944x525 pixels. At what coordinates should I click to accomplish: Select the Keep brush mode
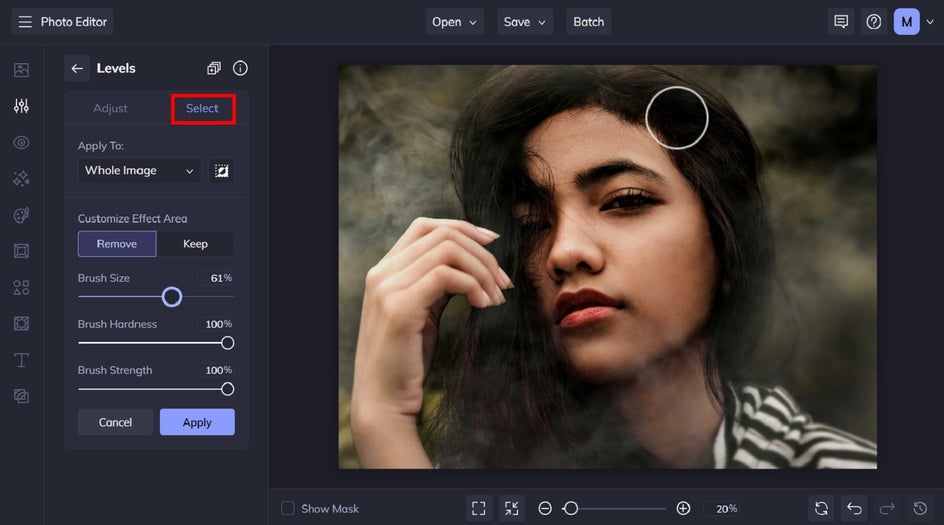point(195,244)
